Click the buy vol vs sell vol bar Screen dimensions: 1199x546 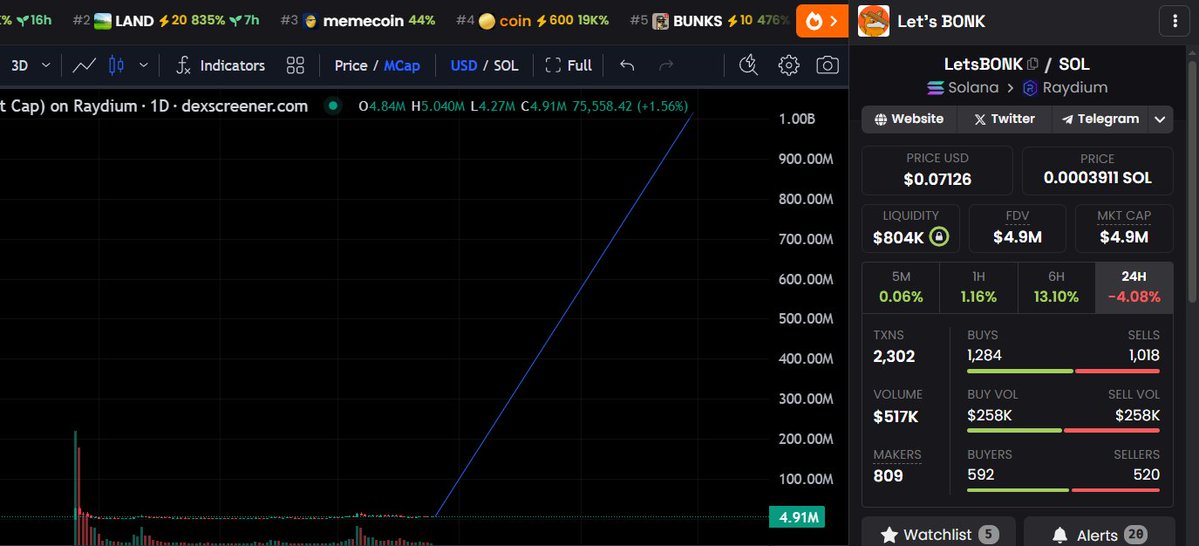pos(1063,431)
